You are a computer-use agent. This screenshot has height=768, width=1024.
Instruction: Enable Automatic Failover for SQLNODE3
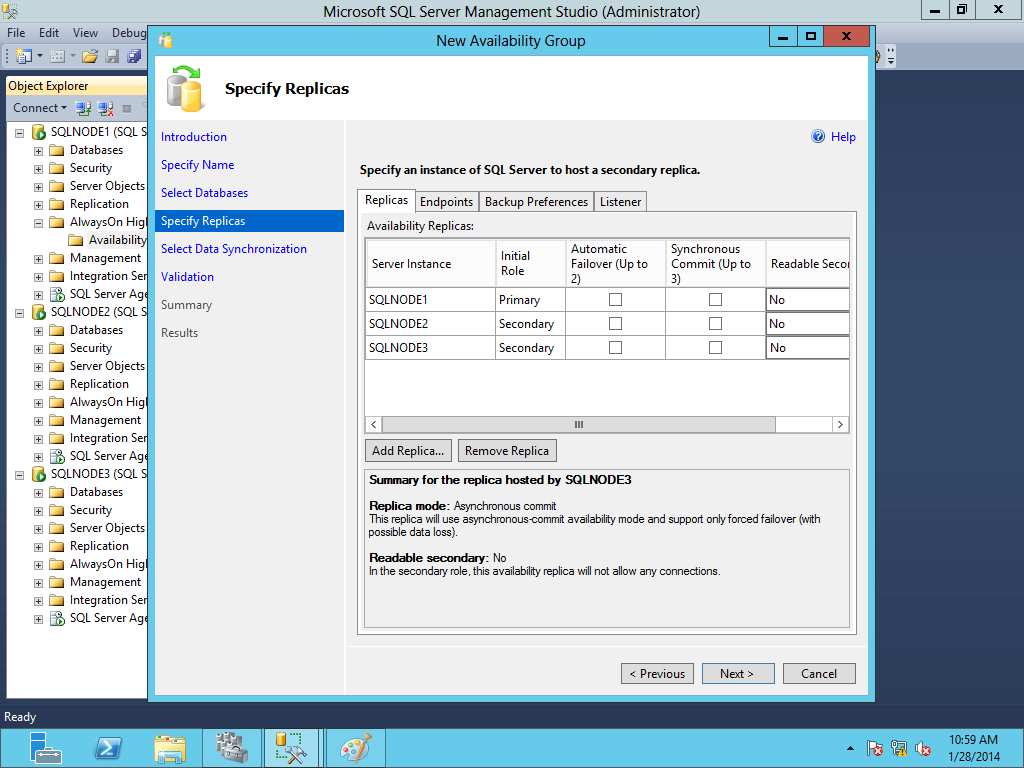pos(615,347)
